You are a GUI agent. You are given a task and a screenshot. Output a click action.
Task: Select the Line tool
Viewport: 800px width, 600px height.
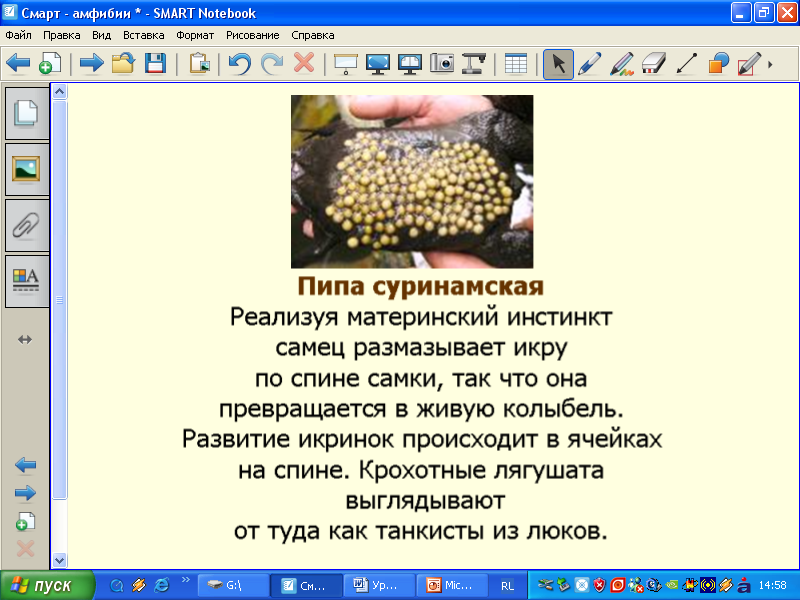tap(686, 64)
